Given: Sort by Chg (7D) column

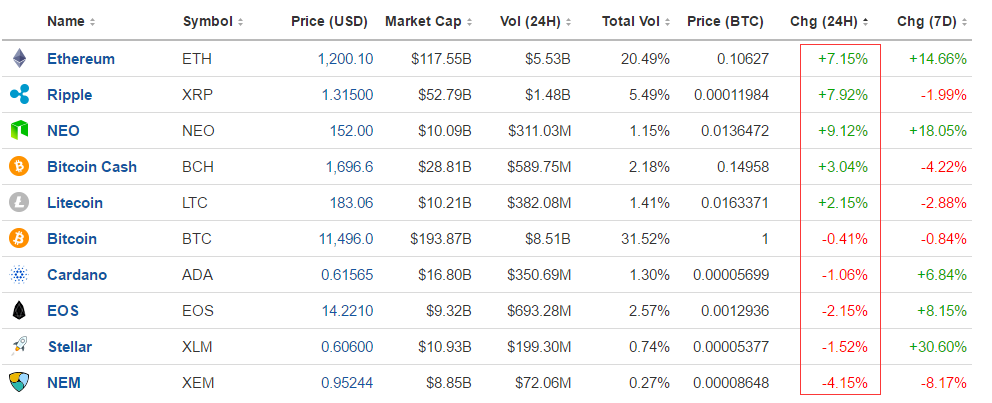Looking at the screenshot, I should [x=932, y=22].
